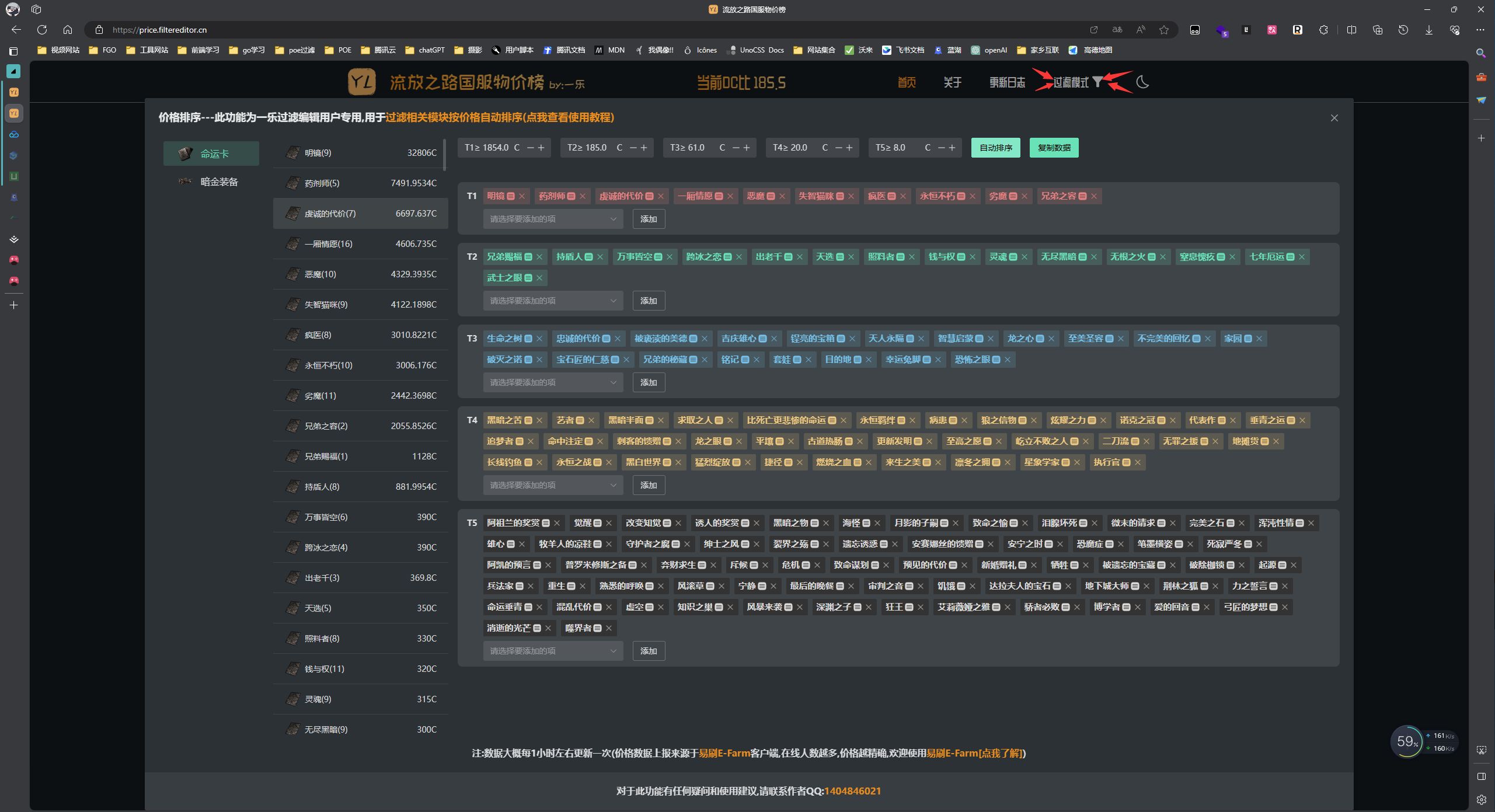
Task: Click the plus stepper to raise the T1 threshold
Action: click(540, 147)
